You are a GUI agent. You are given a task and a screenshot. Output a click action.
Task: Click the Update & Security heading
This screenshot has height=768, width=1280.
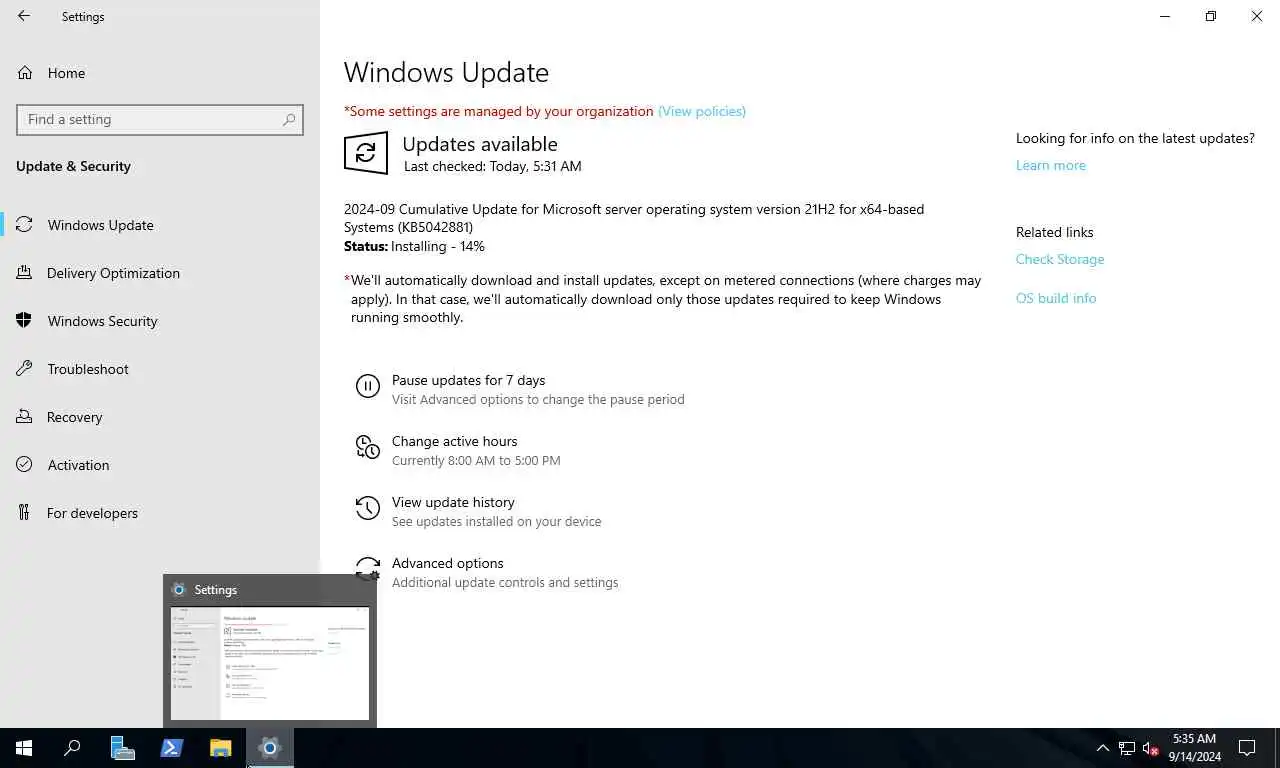[x=73, y=166]
